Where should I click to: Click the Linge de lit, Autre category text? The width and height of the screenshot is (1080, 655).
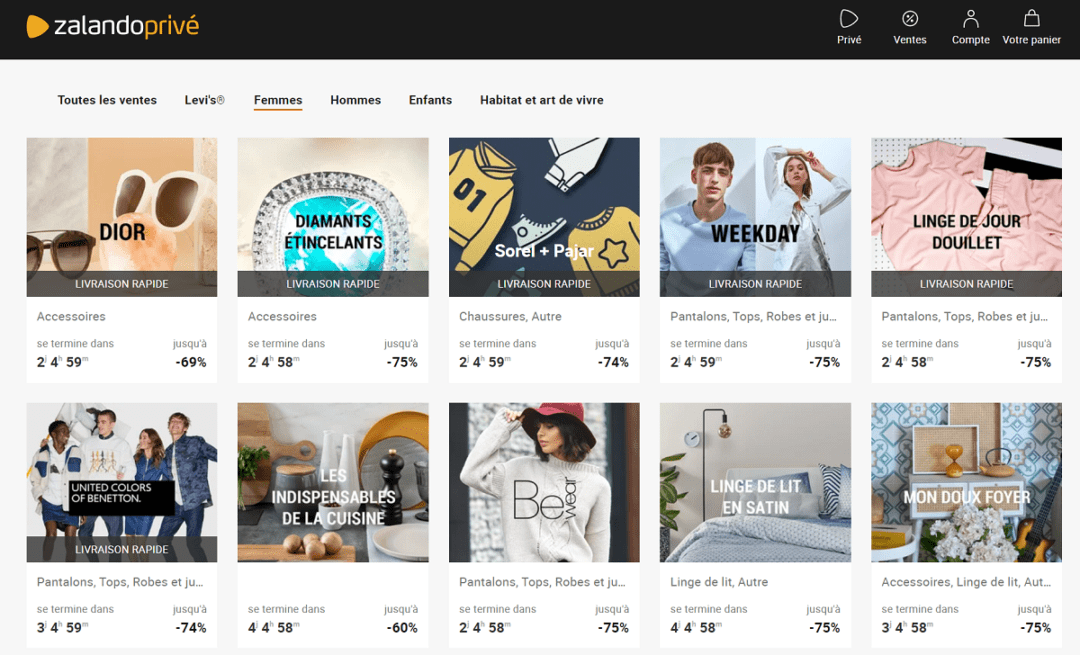coord(719,582)
